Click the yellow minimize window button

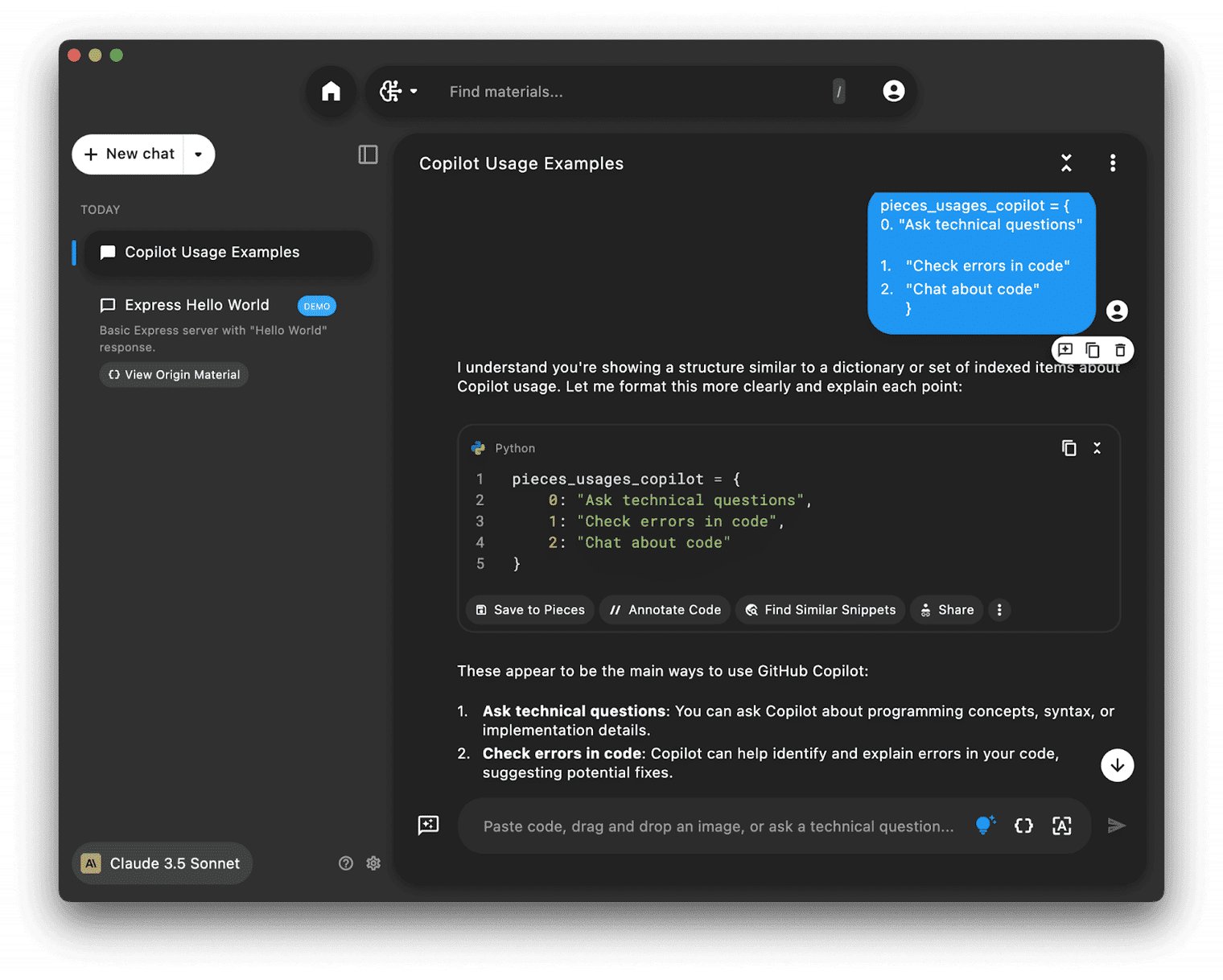(96, 56)
